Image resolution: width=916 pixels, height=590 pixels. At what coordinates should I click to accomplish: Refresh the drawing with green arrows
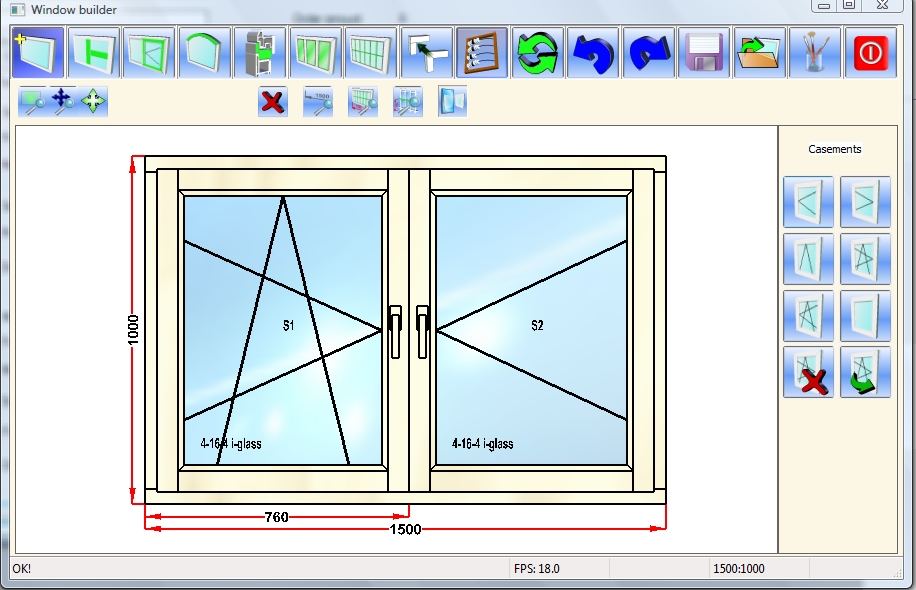coord(537,53)
